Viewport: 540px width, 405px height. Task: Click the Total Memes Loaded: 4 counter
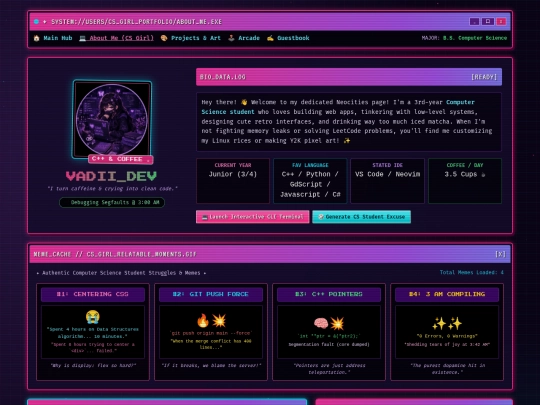click(x=471, y=272)
